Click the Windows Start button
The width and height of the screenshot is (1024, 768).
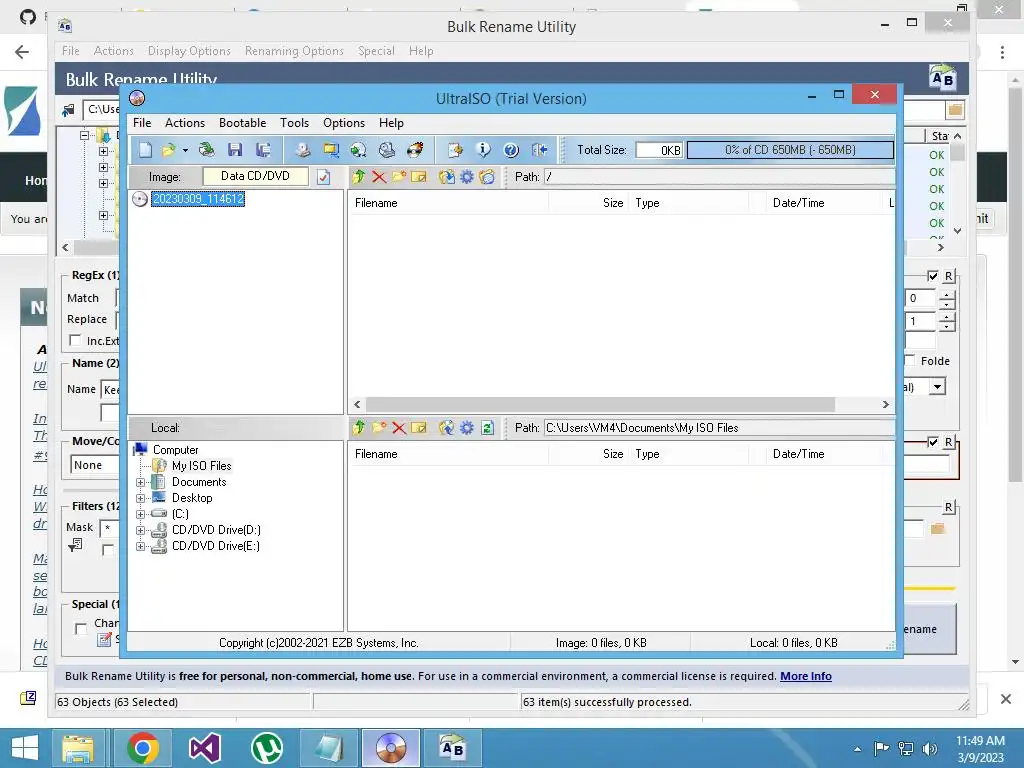point(25,748)
